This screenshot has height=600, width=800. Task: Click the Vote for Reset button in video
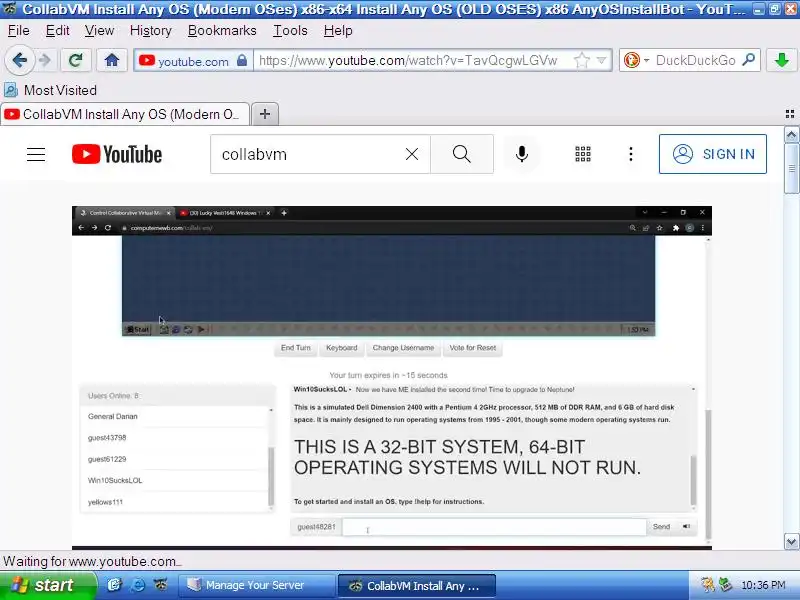click(x=472, y=348)
